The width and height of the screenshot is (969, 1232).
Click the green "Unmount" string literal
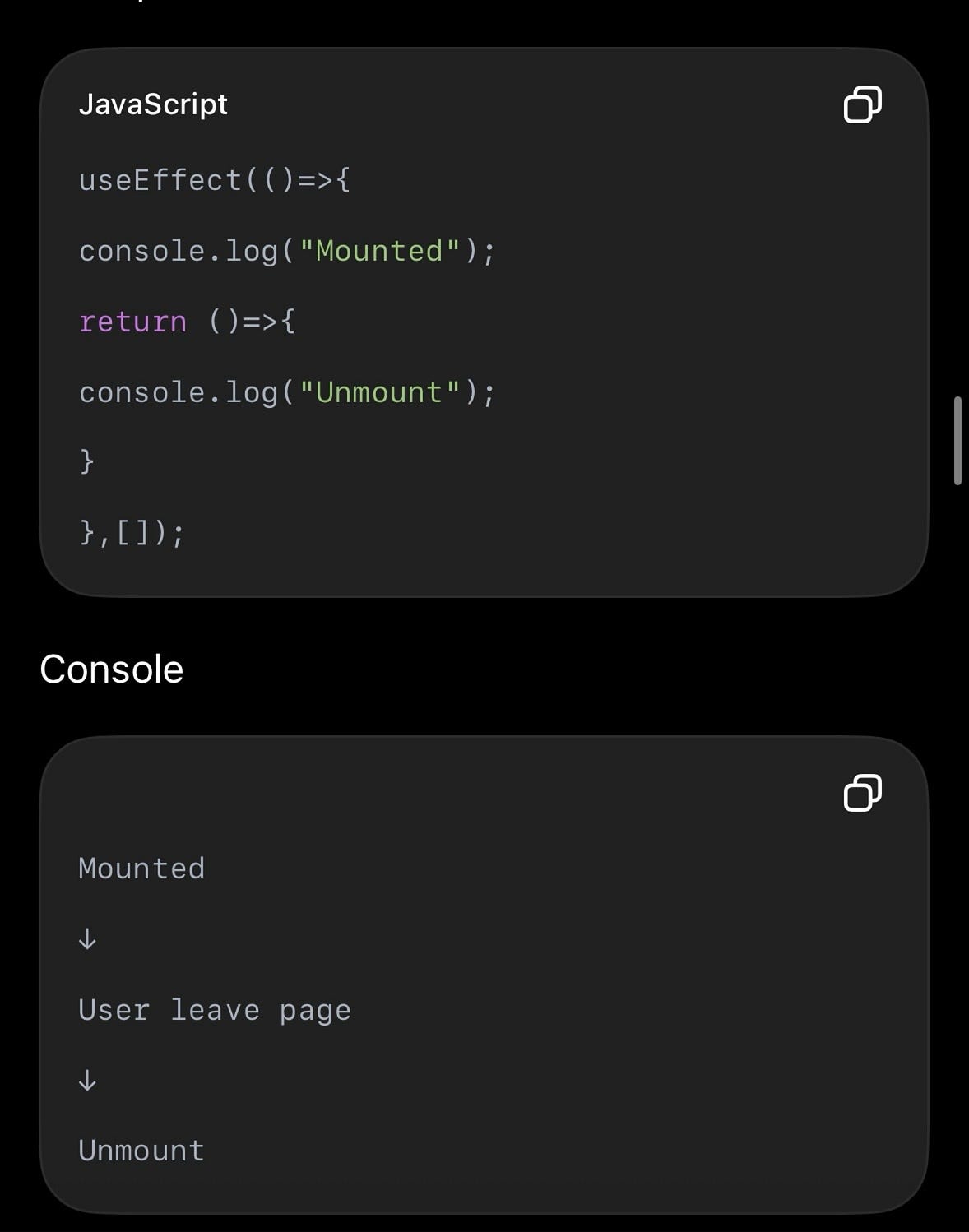[379, 392]
